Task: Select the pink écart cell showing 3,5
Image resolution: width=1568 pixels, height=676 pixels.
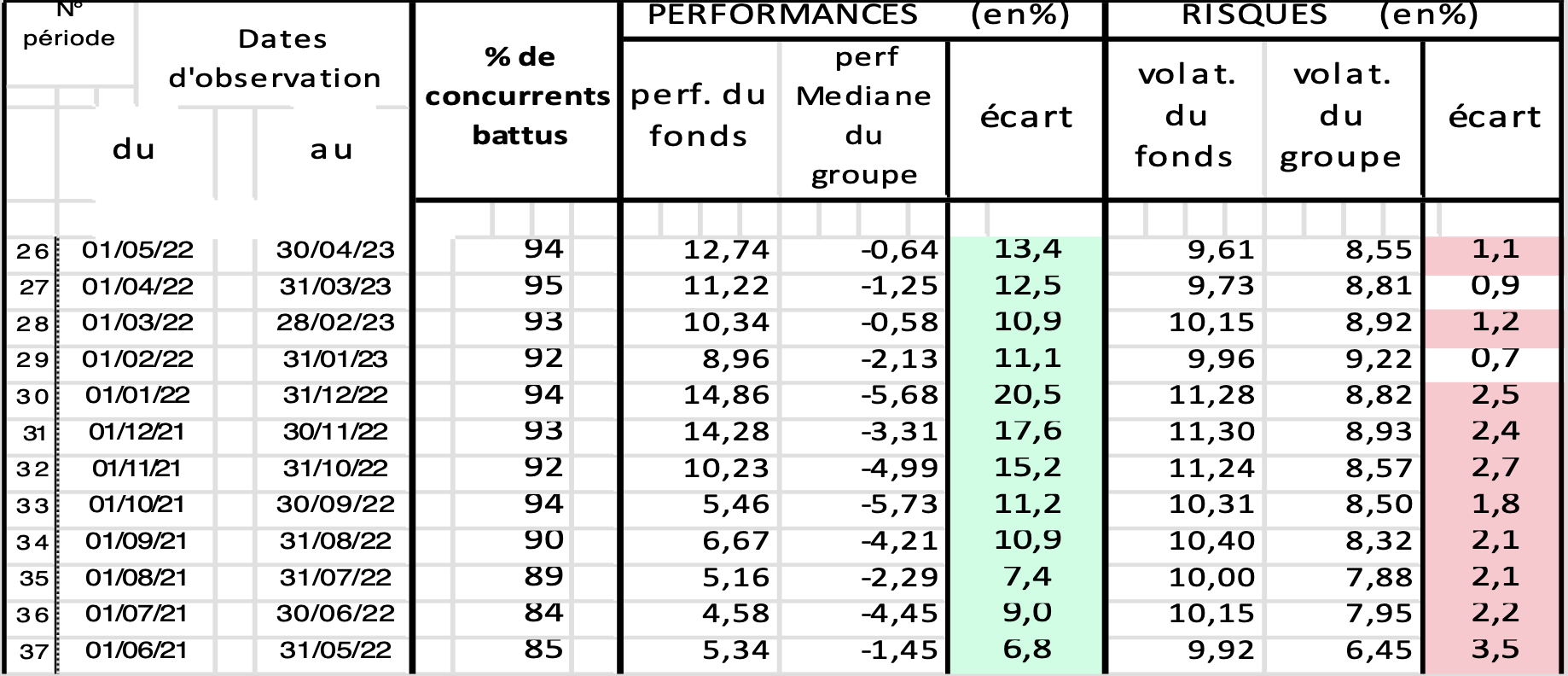Action: pyautogui.click(x=1495, y=650)
